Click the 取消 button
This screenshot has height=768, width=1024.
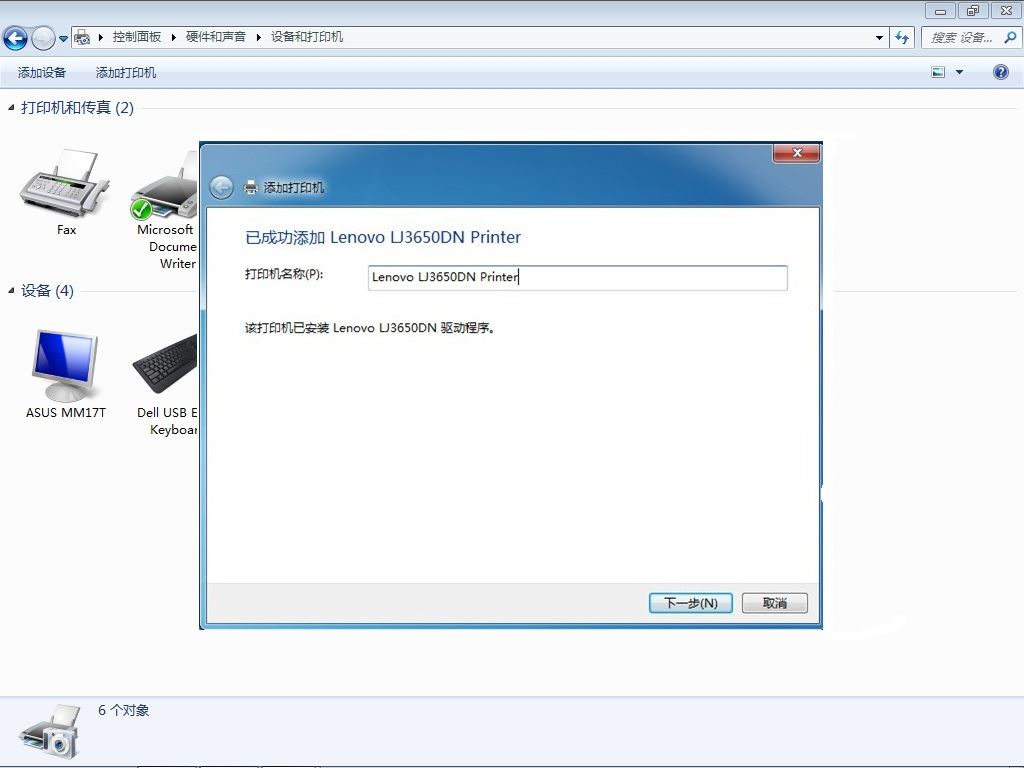click(775, 603)
